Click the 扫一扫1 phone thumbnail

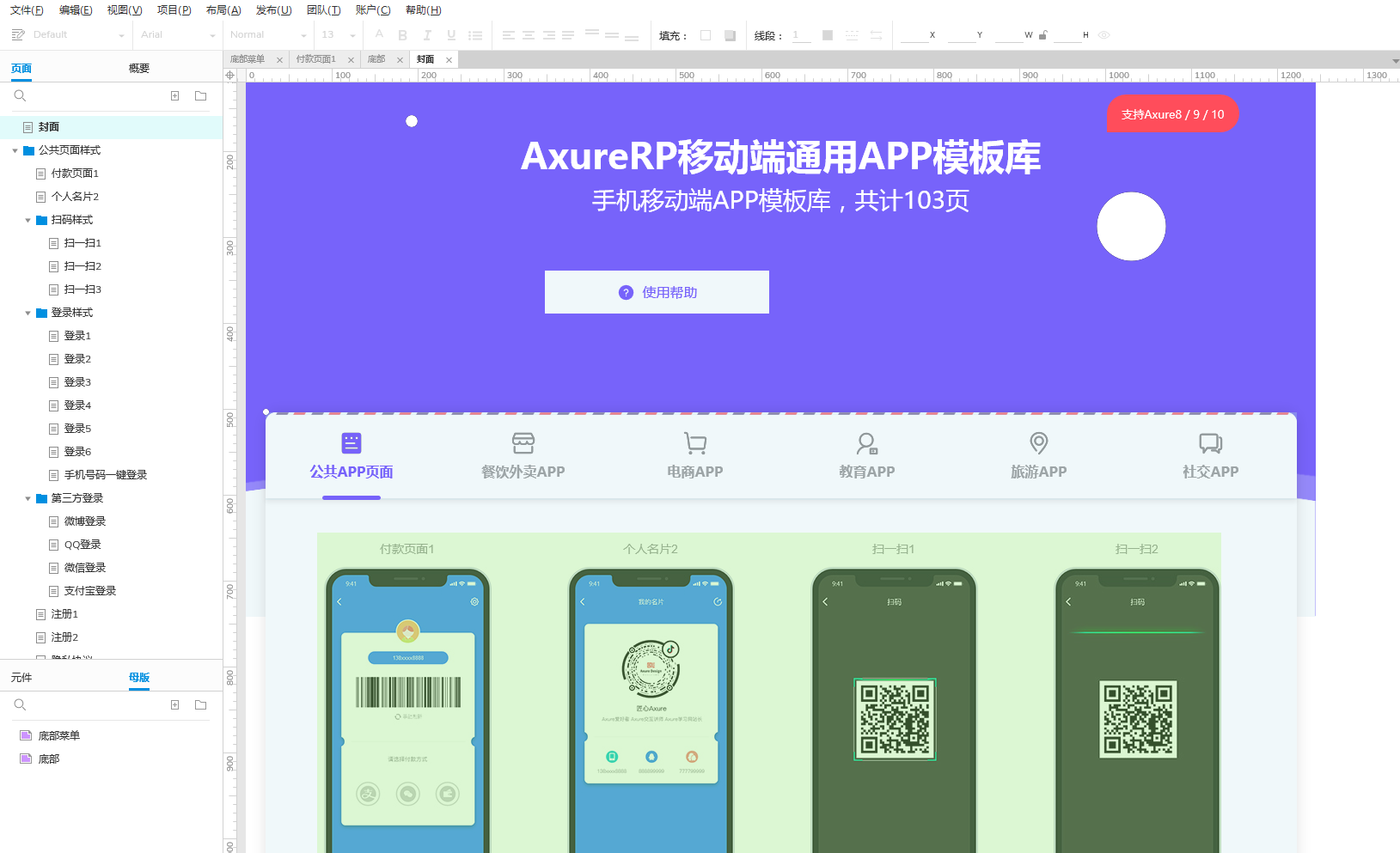coord(894,711)
